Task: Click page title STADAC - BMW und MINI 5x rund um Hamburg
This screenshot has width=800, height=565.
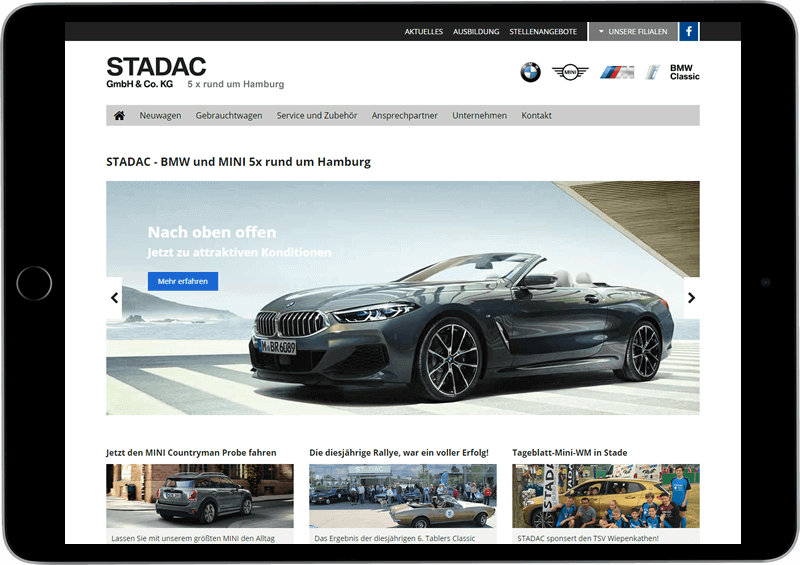Action: [238, 162]
